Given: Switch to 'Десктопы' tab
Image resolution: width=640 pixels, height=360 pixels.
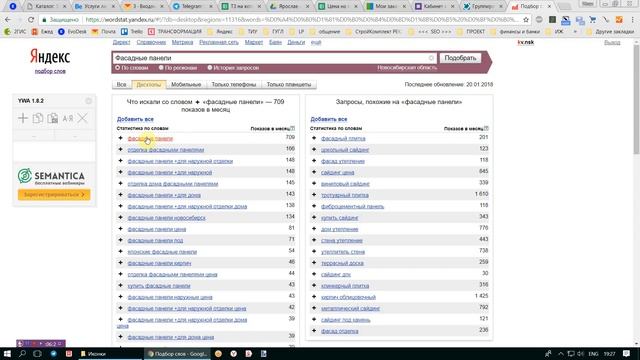Looking at the screenshot, I should coord(149,84).
